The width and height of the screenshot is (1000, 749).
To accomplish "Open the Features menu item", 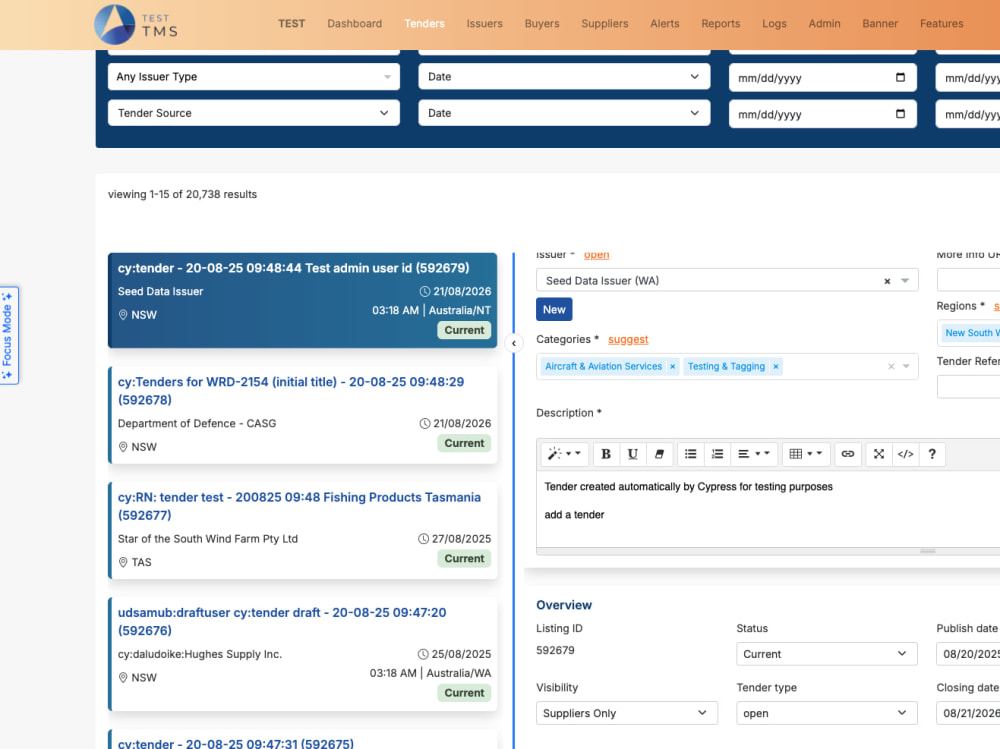I will [941, 24].
